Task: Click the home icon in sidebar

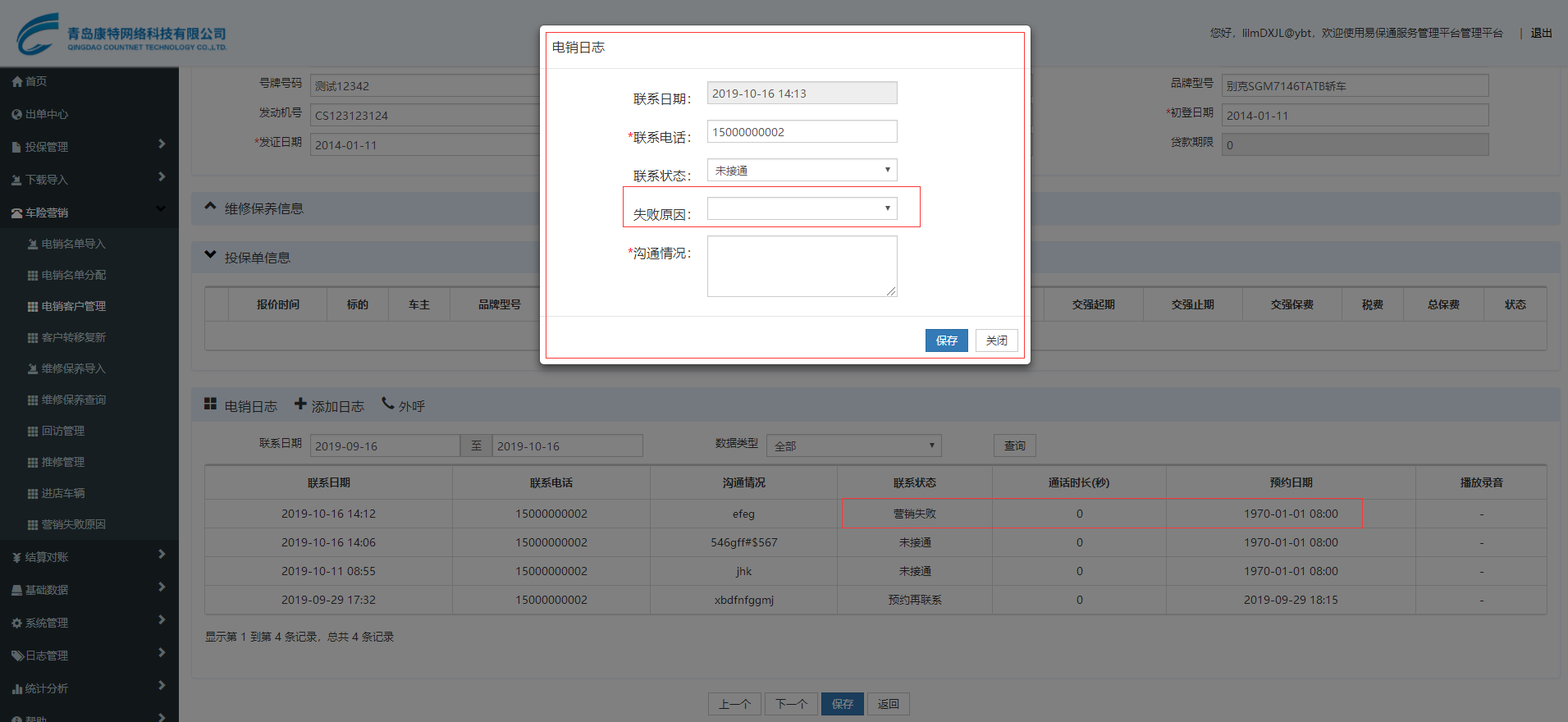Action: 16,81
